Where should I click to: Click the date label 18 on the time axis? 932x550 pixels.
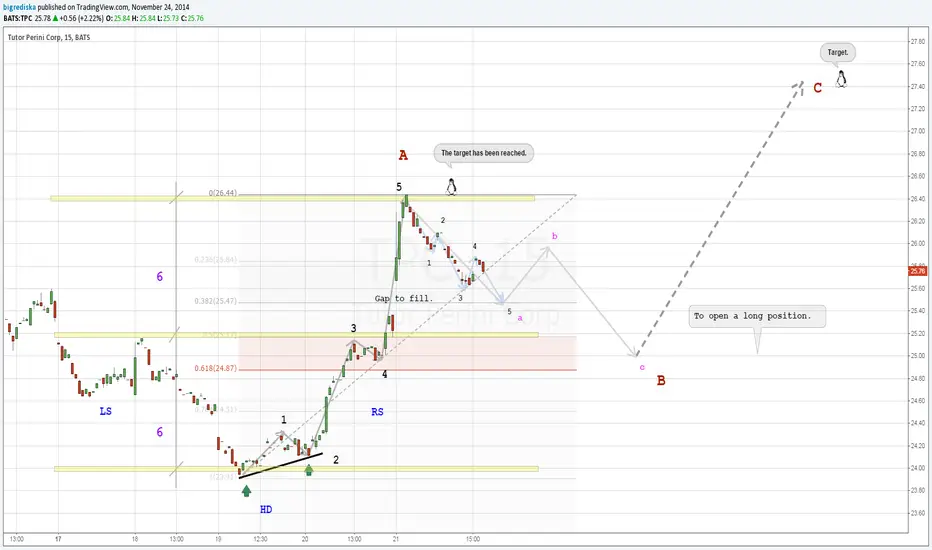[x=135, y=539]
